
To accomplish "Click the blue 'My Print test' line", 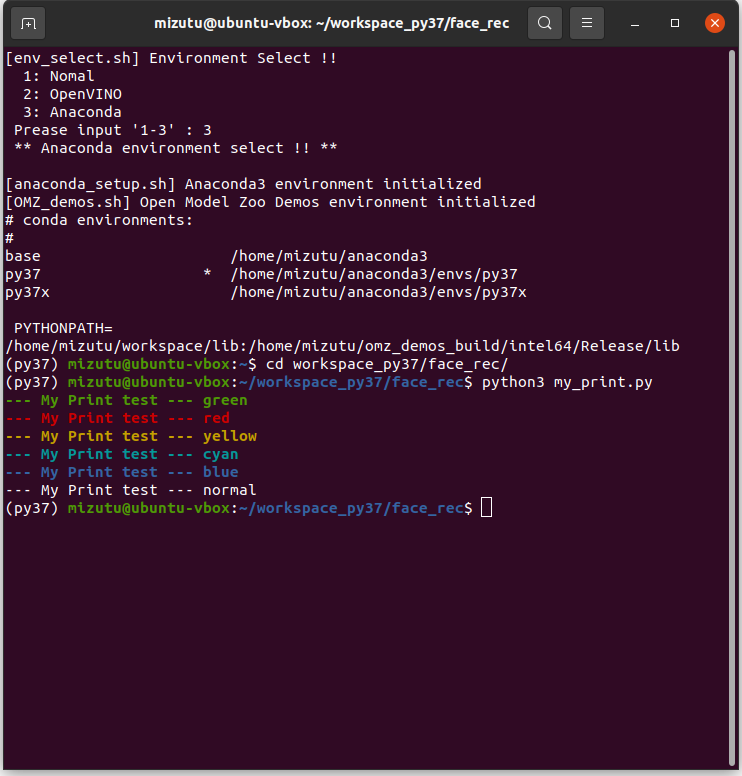I will (121, 472).
